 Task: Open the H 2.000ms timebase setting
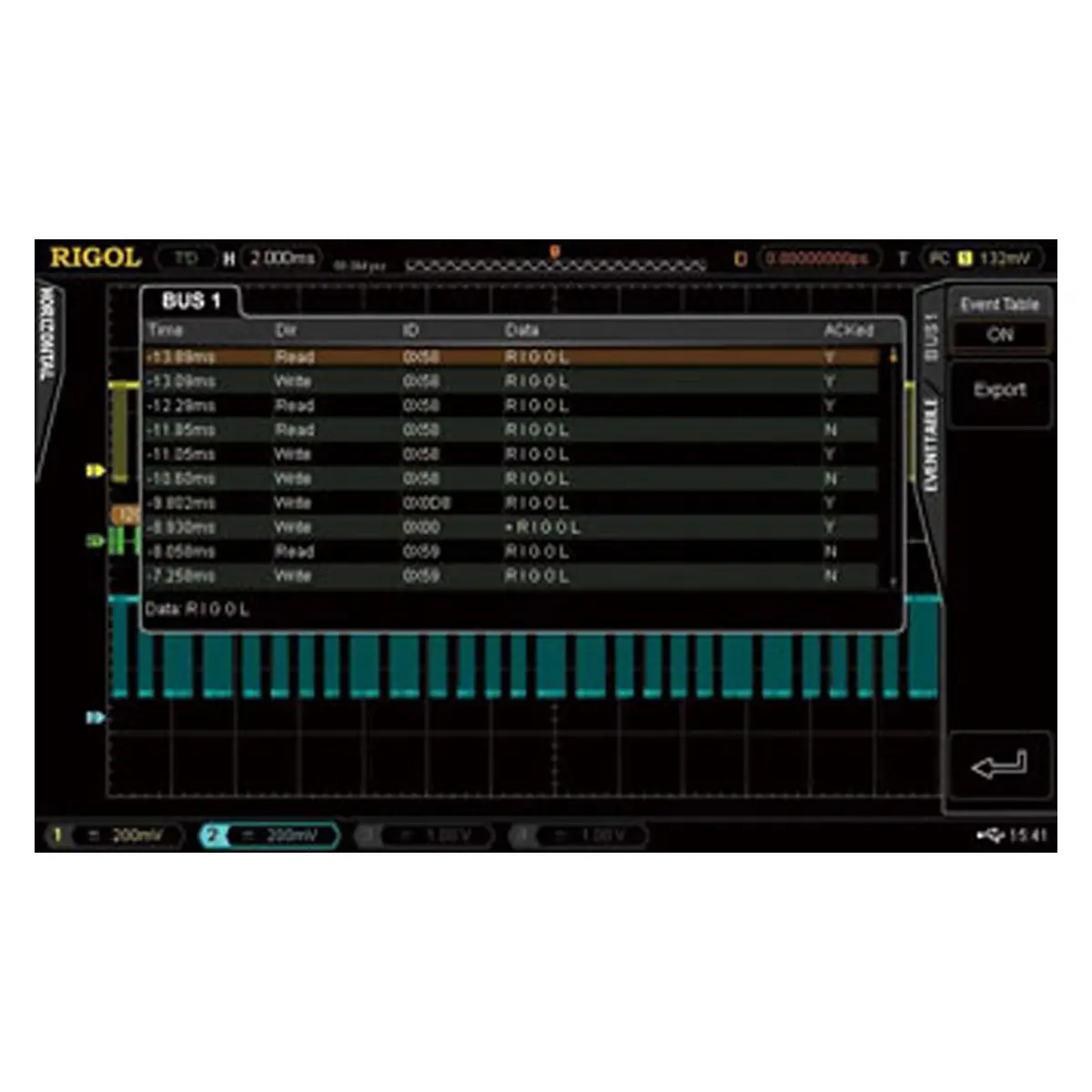(272, 258)
